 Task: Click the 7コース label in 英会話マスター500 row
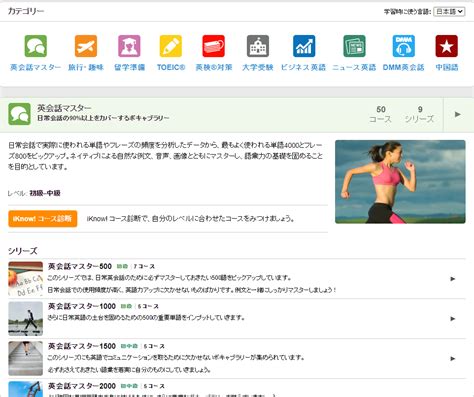tap(144, 266)
